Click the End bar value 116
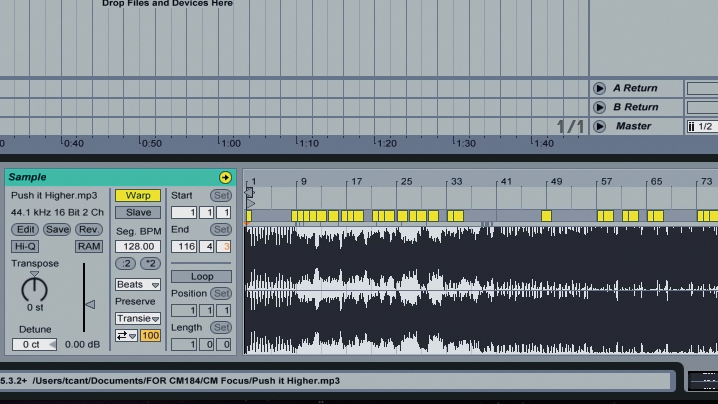 (184, 246)
